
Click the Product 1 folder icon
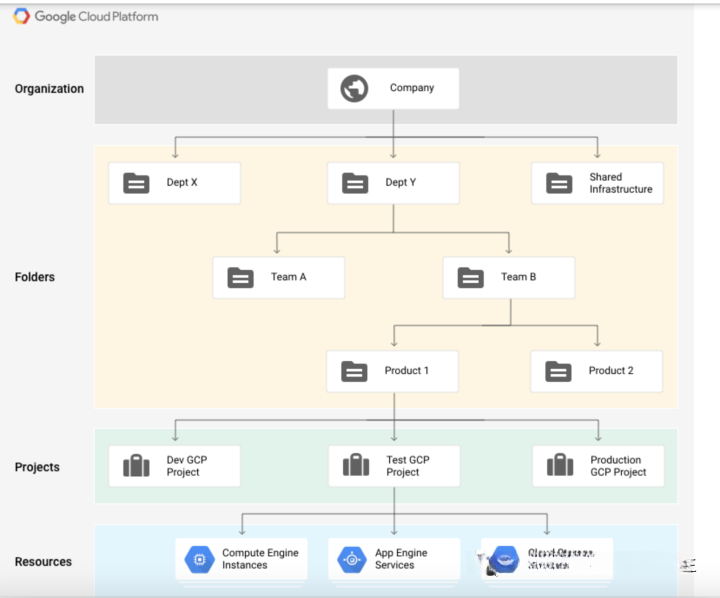[x=354, y=372]
